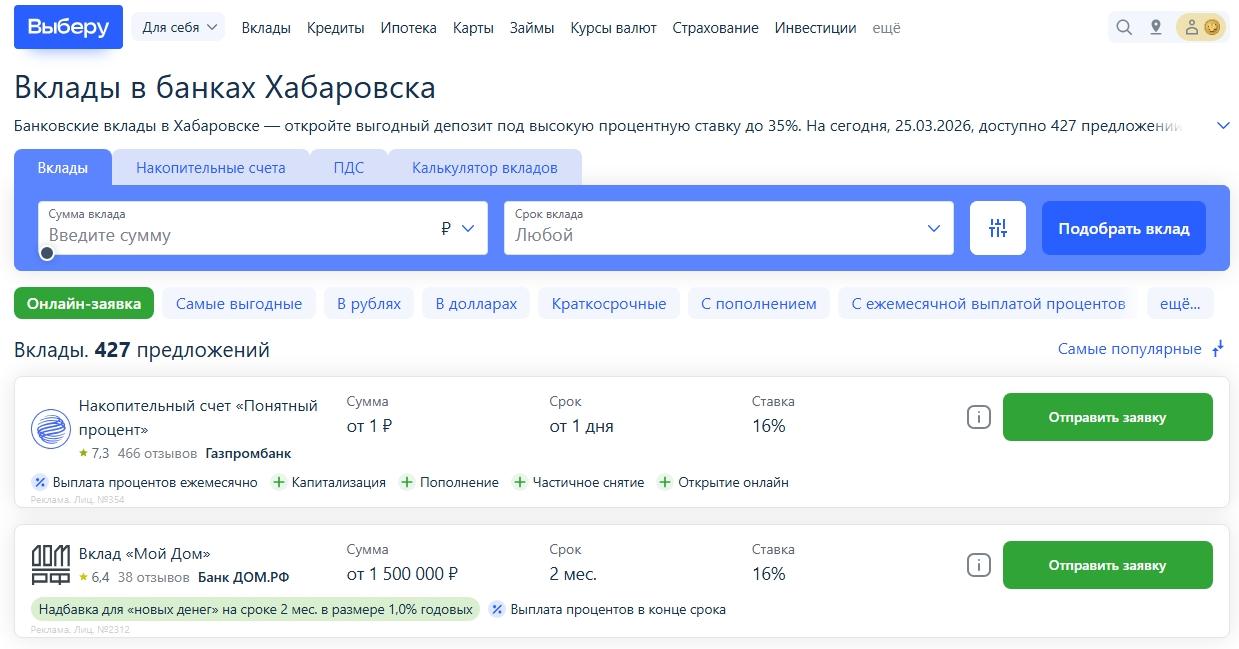Open the «Для себя» dropdown

tap(179, 28)
